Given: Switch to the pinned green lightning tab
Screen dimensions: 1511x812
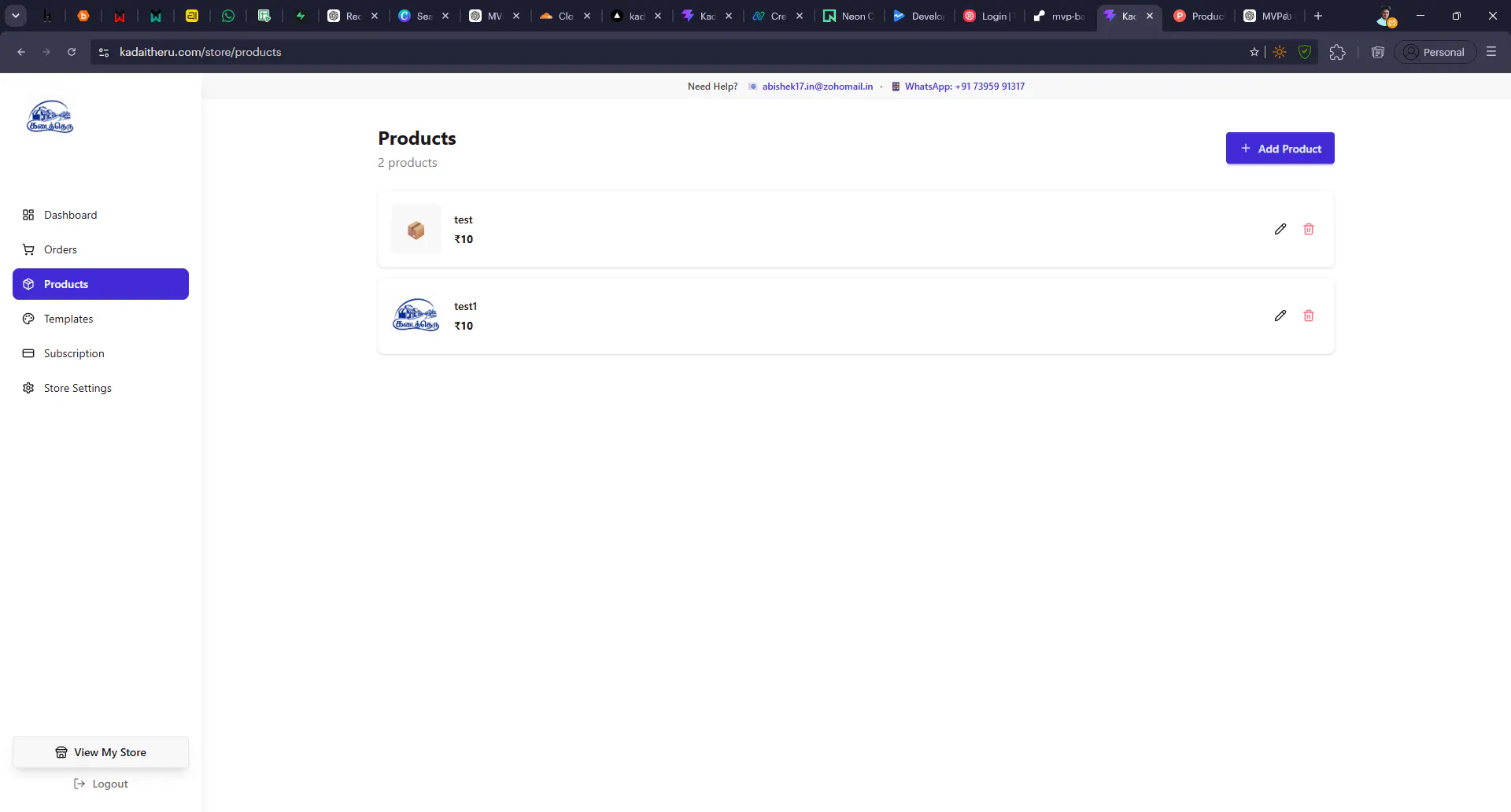Looking at the screenshot, I should [301, 16].
